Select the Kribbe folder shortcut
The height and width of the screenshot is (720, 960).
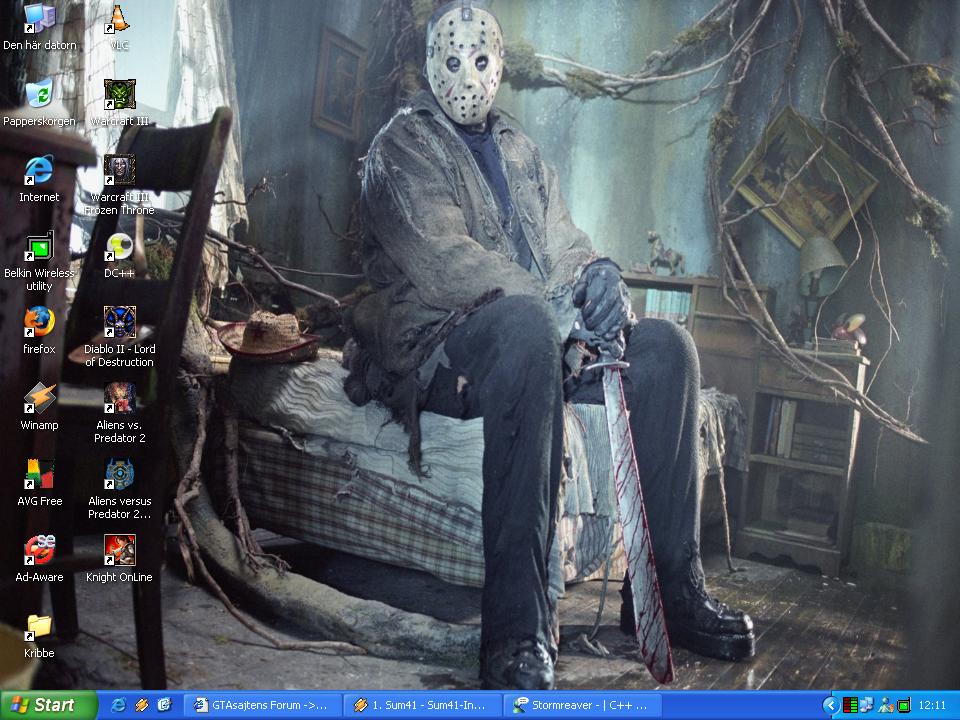(40, 634)
